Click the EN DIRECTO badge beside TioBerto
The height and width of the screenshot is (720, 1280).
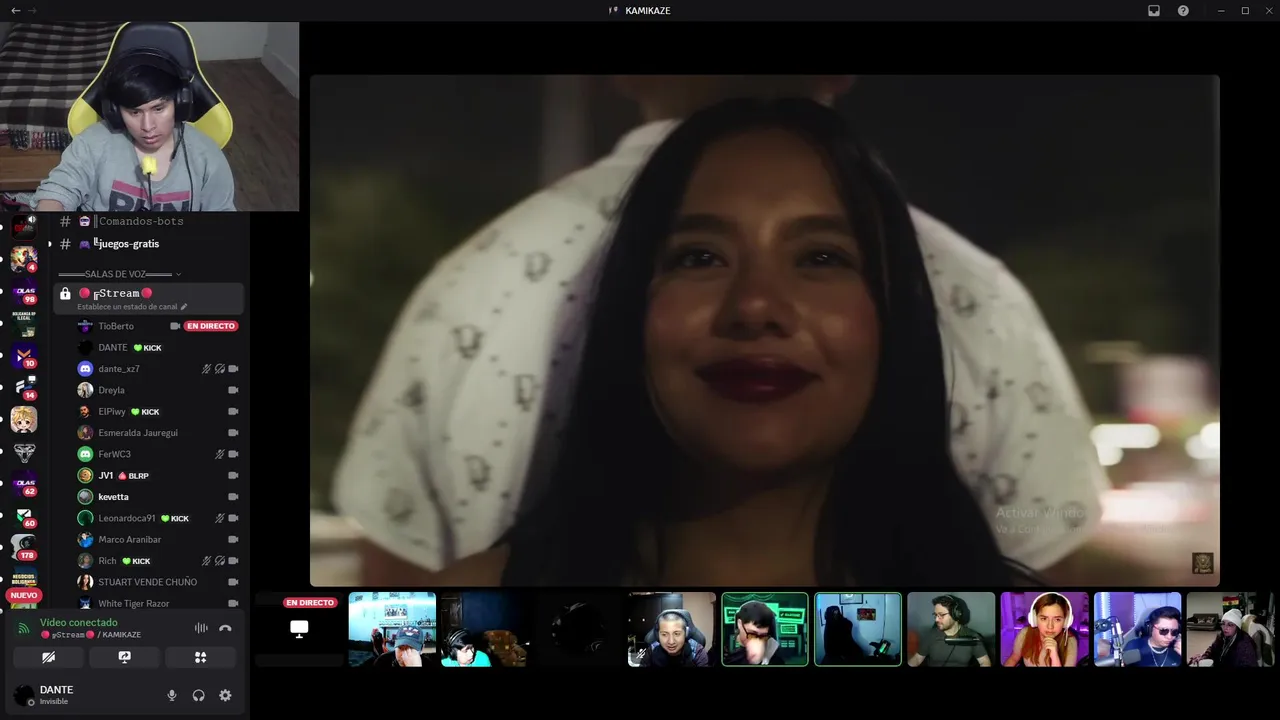[211, 326]
